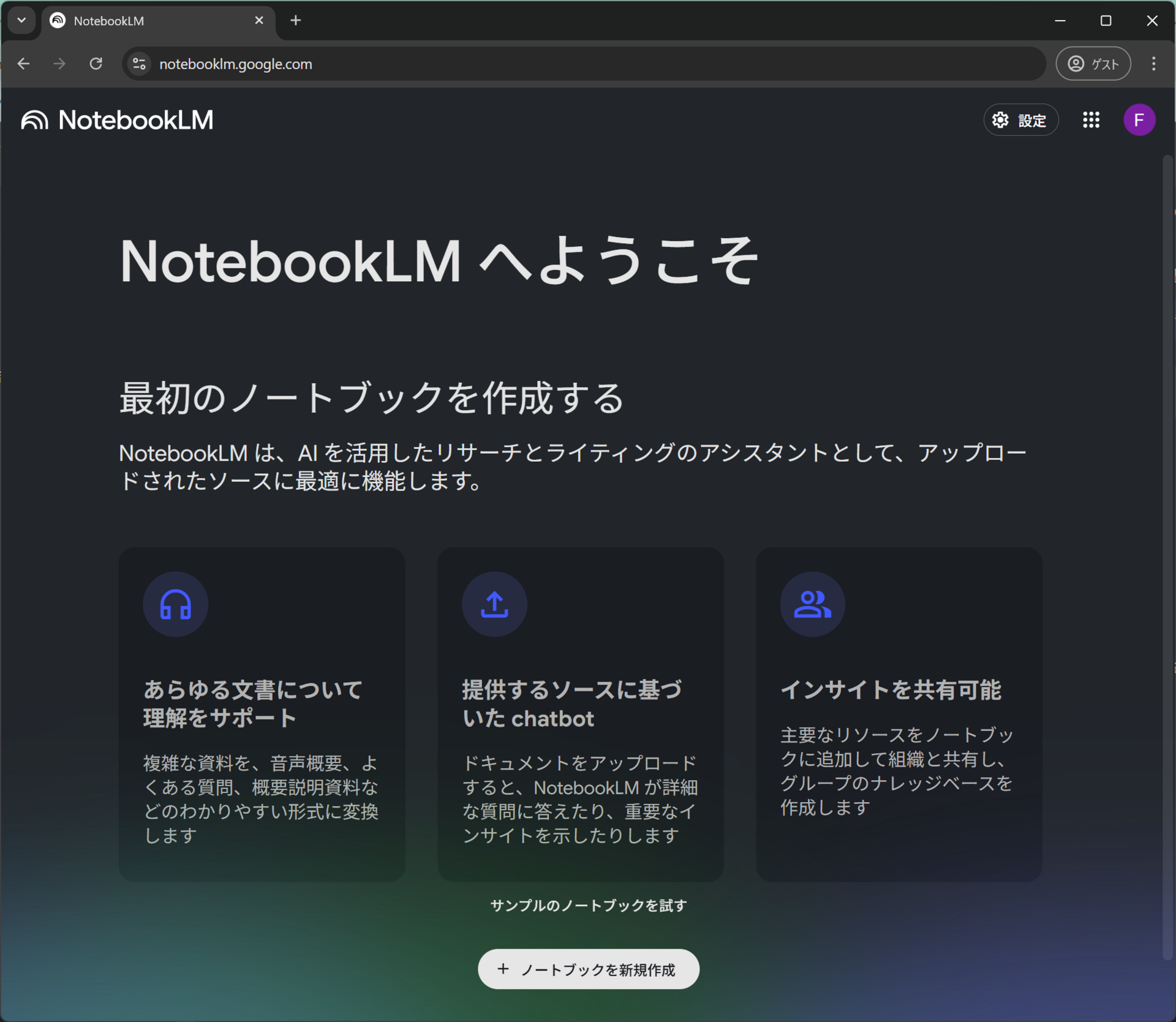Open the 設定 settings button
This screenshot has height=1022, width=1176.
1020,120
